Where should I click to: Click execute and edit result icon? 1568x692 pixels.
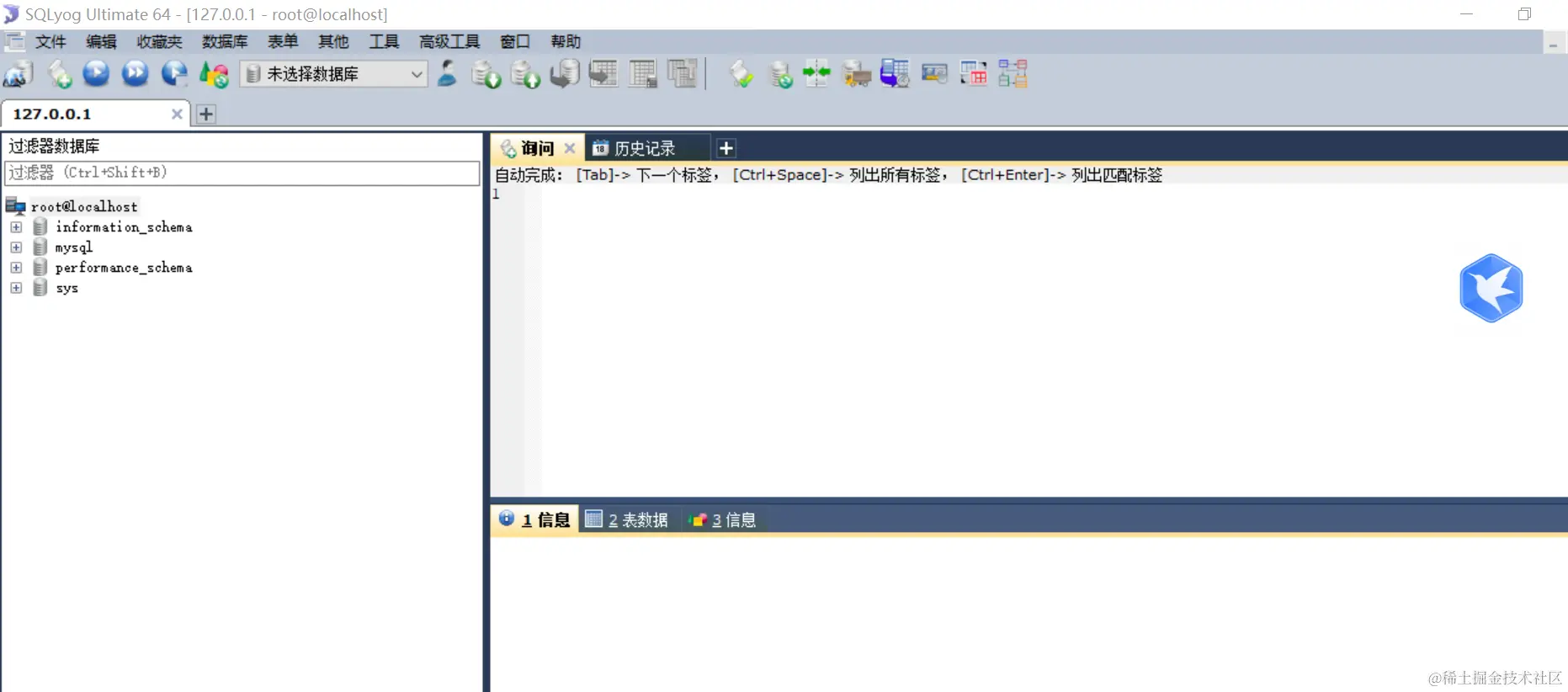pyautogui.click(x=174, y=74)
